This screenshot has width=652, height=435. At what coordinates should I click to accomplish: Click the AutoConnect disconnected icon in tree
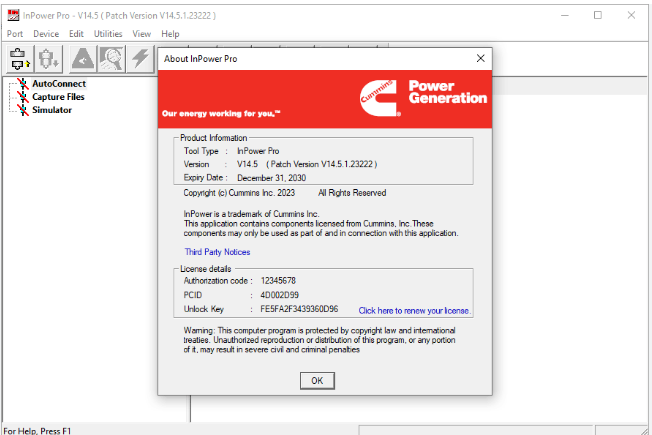tap(21, 84)
